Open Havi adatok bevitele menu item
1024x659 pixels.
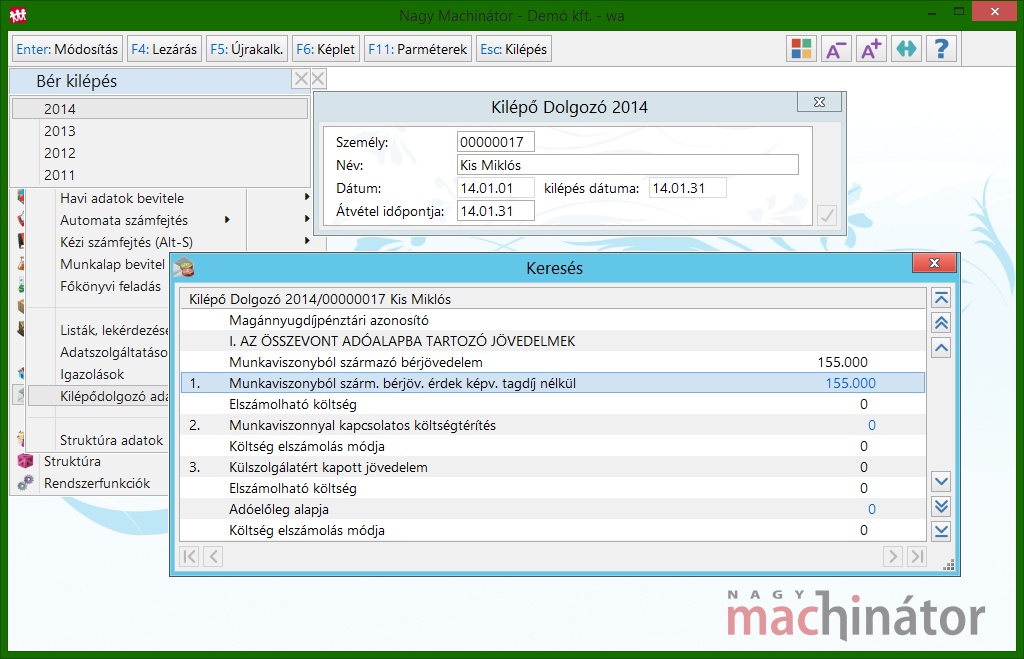click(x=122, y=198)
